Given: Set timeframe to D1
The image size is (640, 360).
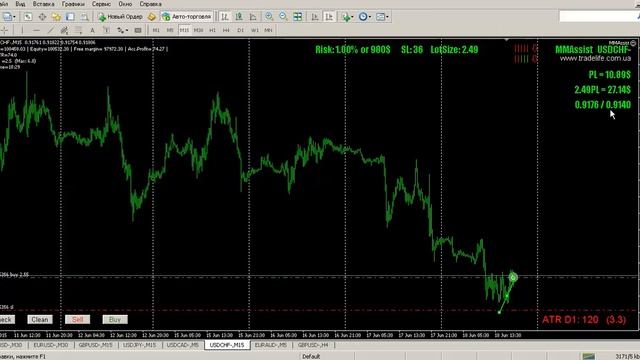Looking at the screenshot, I should click(240, 30).
